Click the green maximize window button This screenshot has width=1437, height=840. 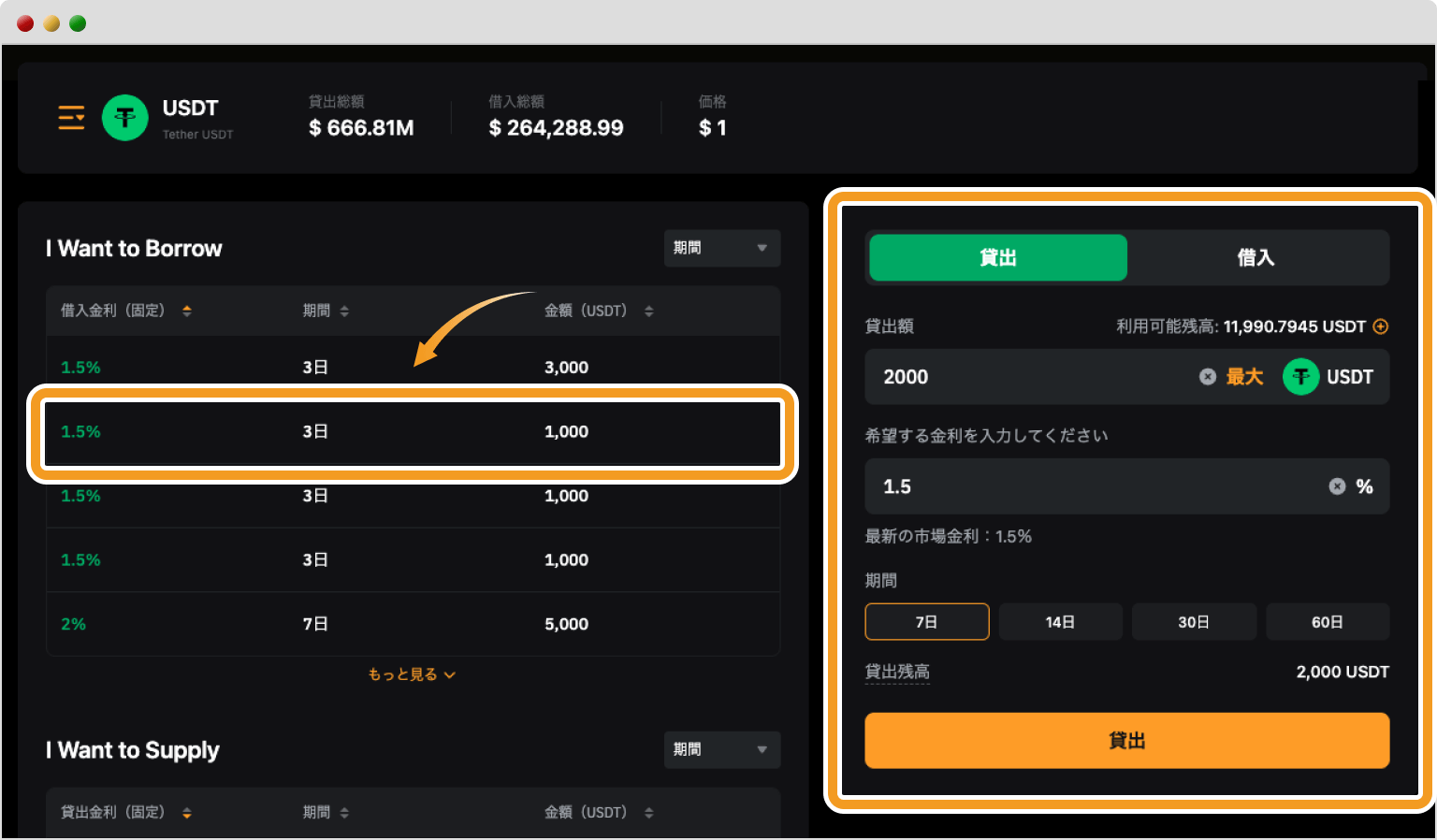pyautogui.click(x=78, y=23)
